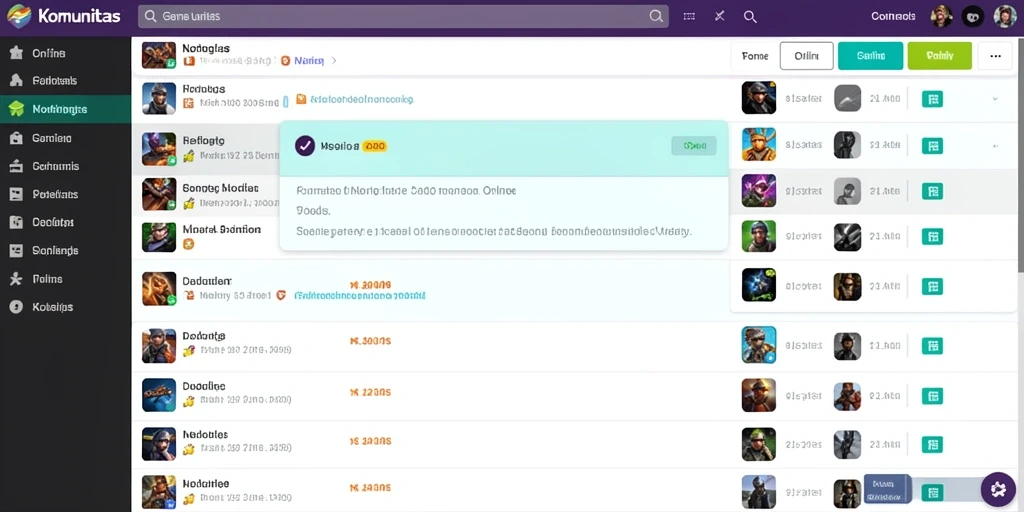Click the lime green Pointy button
Screen dimensions: 1024x512
coord(940,56)
